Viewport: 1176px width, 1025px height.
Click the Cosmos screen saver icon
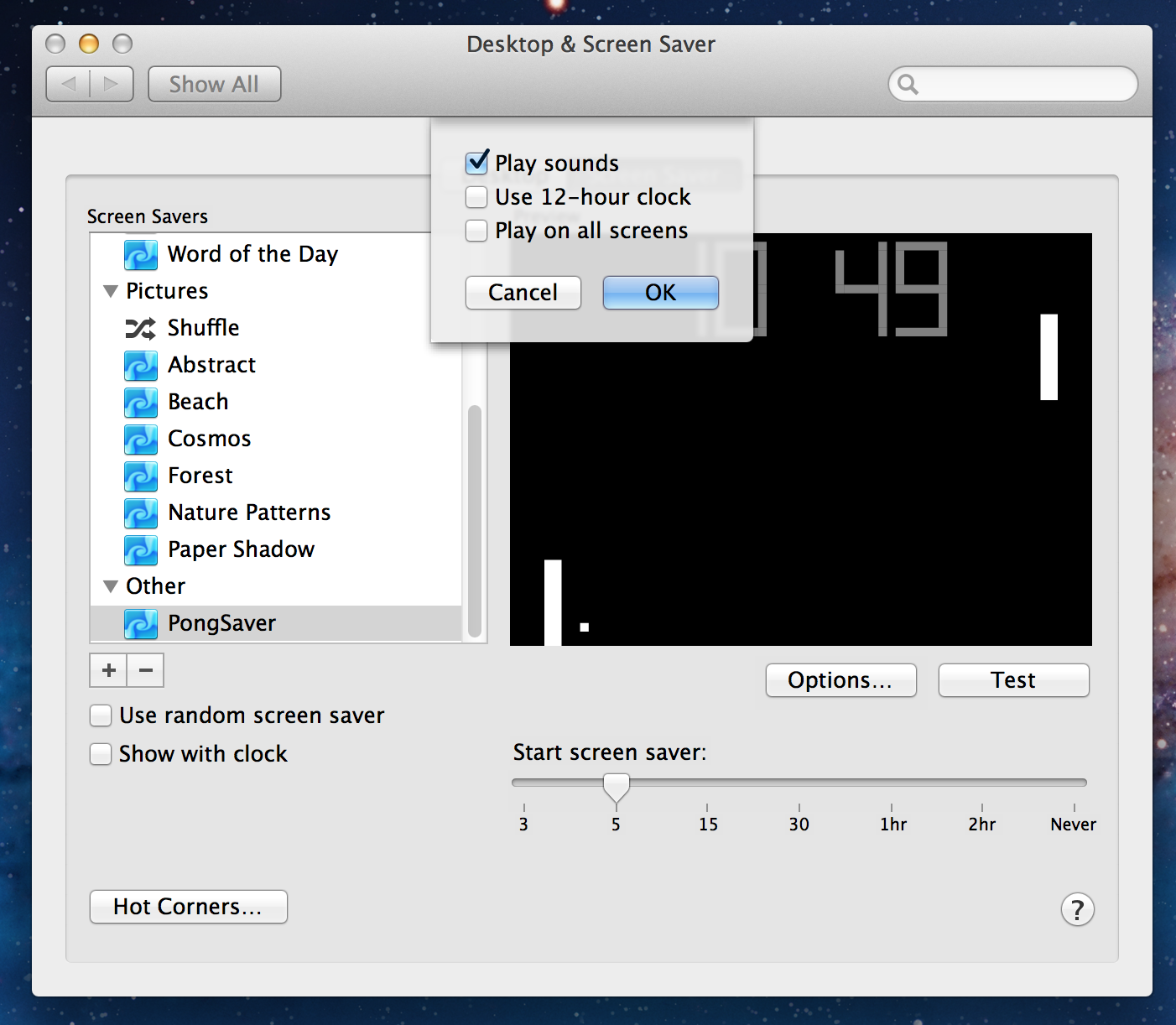(141, 439)
